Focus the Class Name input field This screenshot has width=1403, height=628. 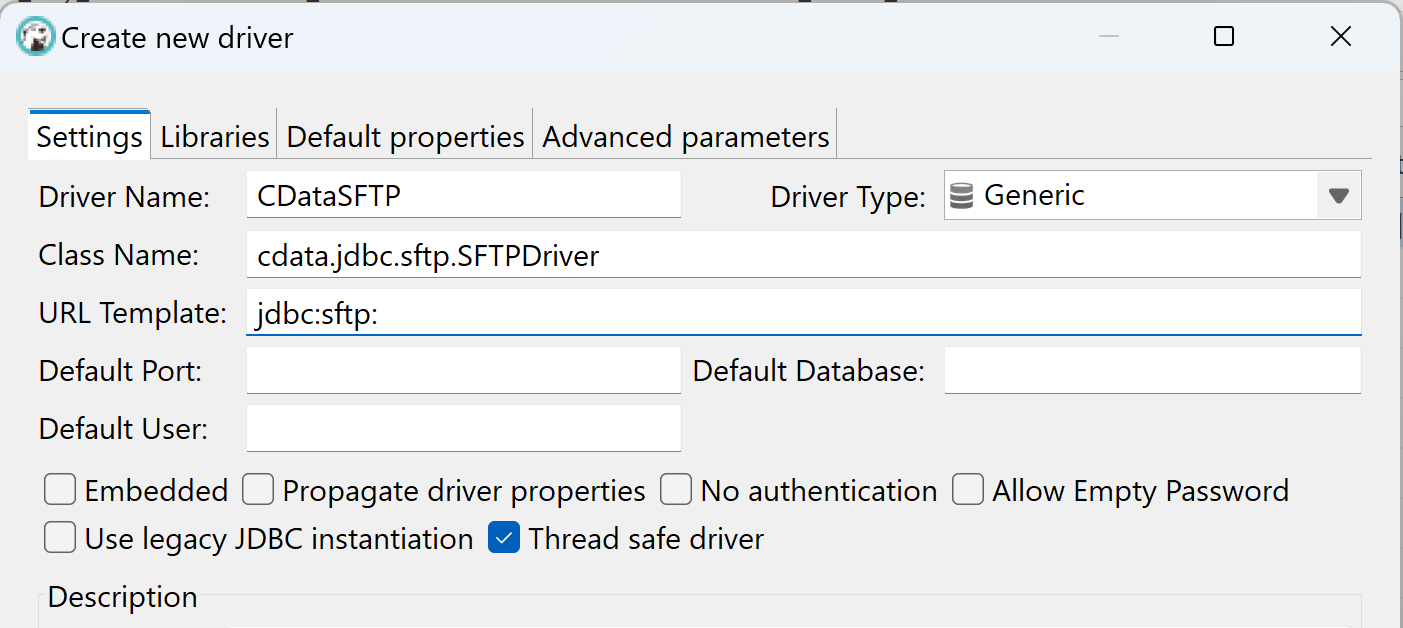pos(802,256)
